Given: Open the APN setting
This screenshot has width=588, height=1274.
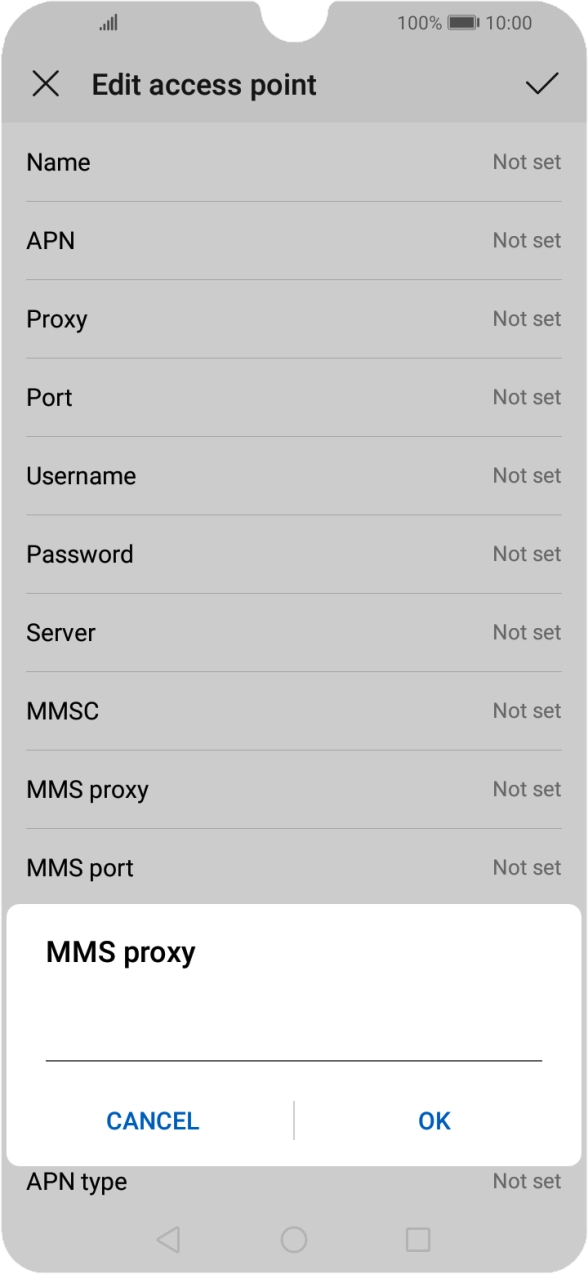Looking at the screenshot, I should [x=294, y=240].
